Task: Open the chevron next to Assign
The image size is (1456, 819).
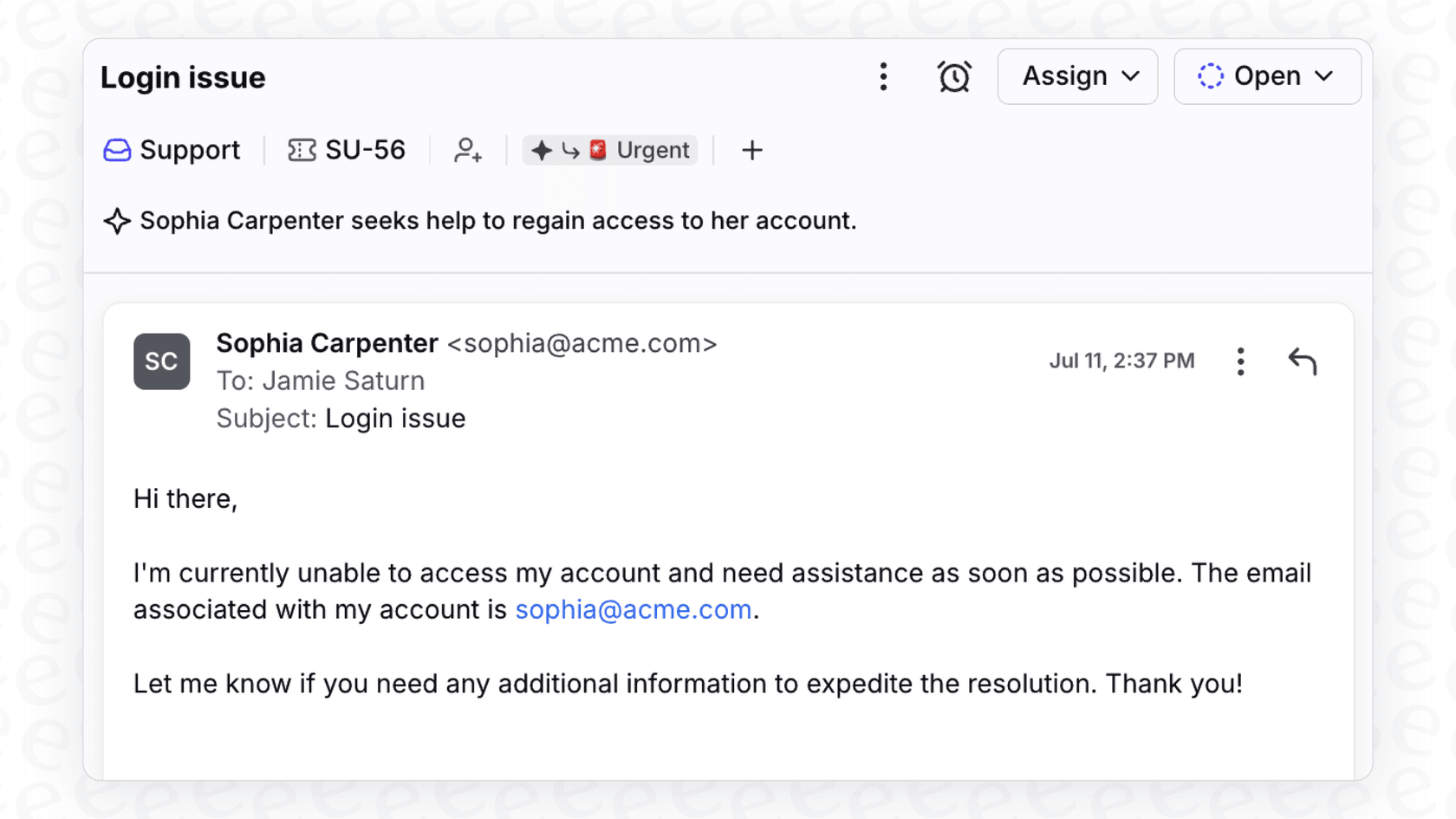Action: click(1131, 76)
